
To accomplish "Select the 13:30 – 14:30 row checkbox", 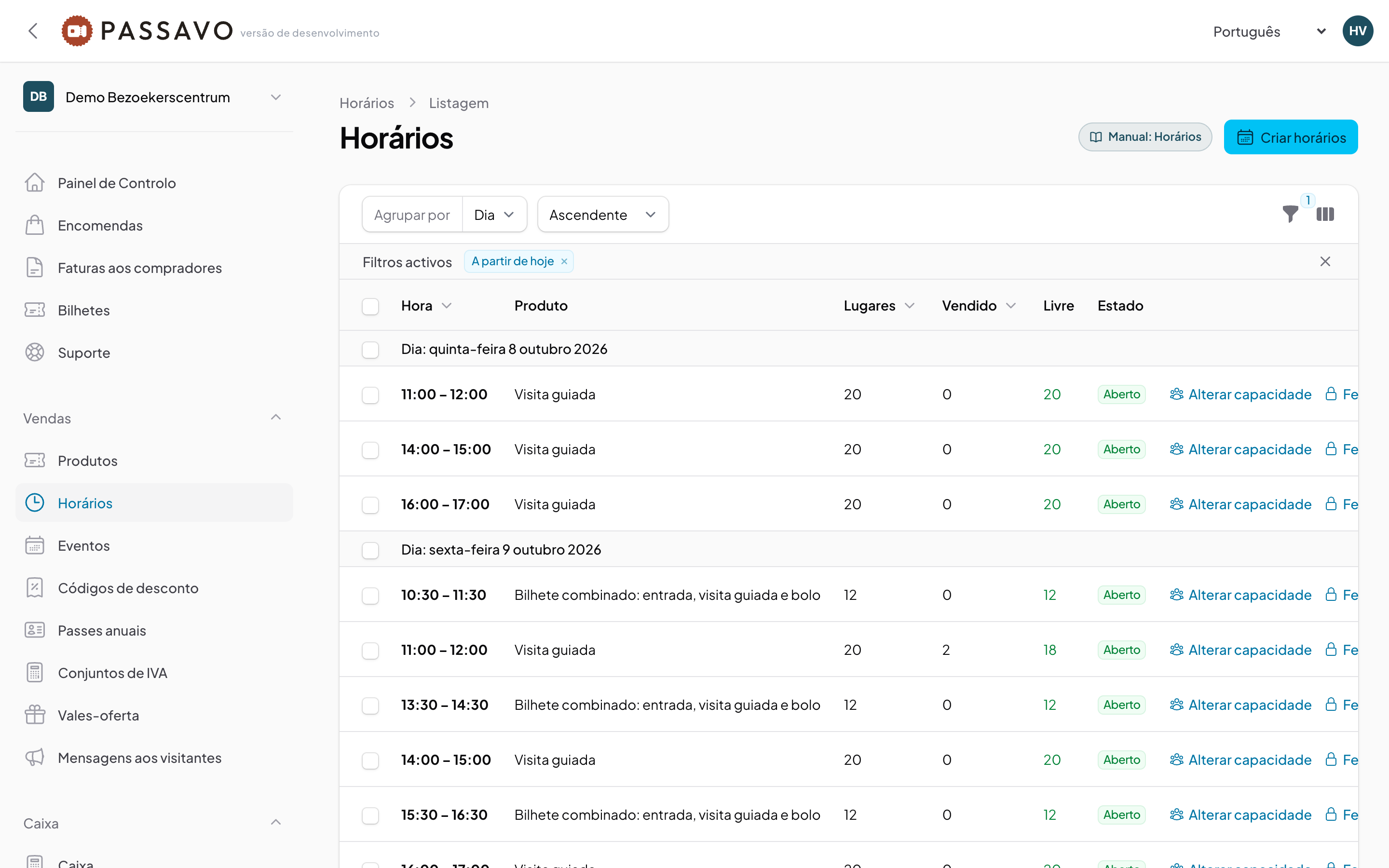I will point(370,706).
